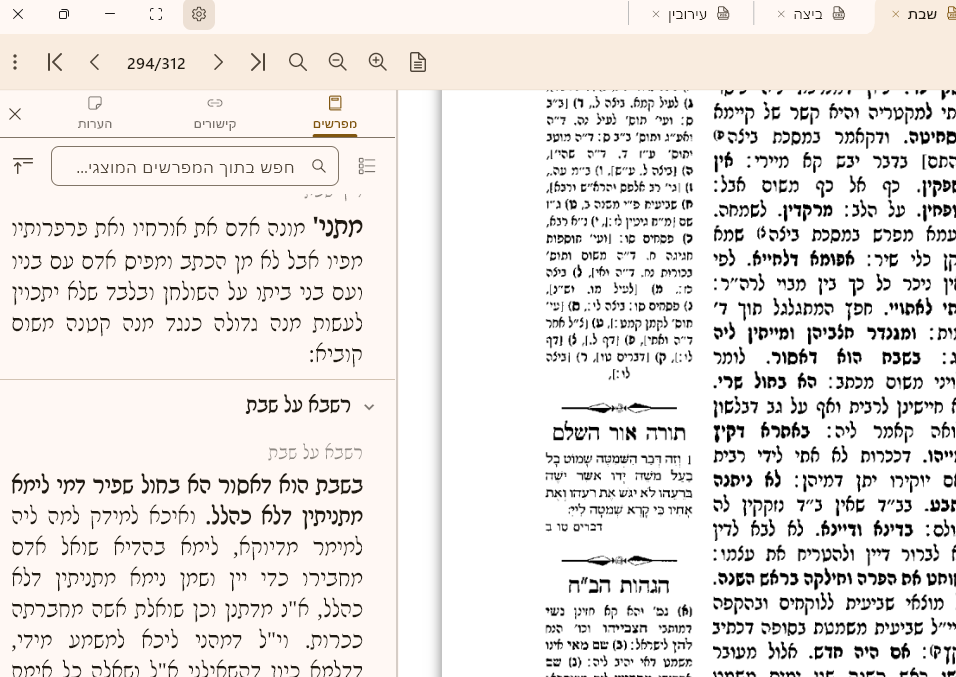
Task: Close the עירובין book tab
Action: (x=656, y=14)
